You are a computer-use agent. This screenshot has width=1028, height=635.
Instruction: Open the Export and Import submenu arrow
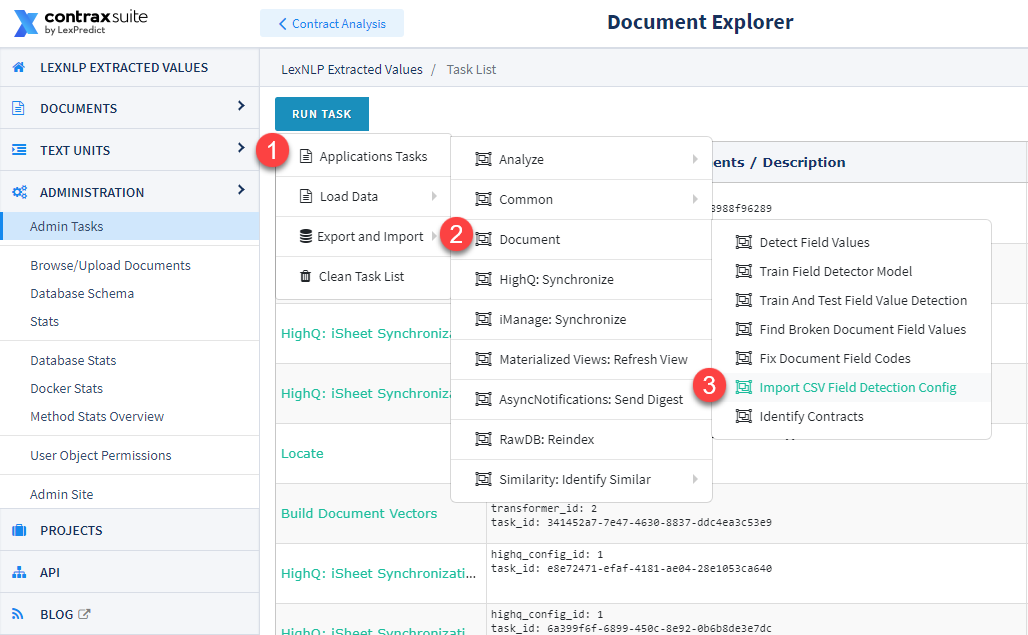click(434, 236)
